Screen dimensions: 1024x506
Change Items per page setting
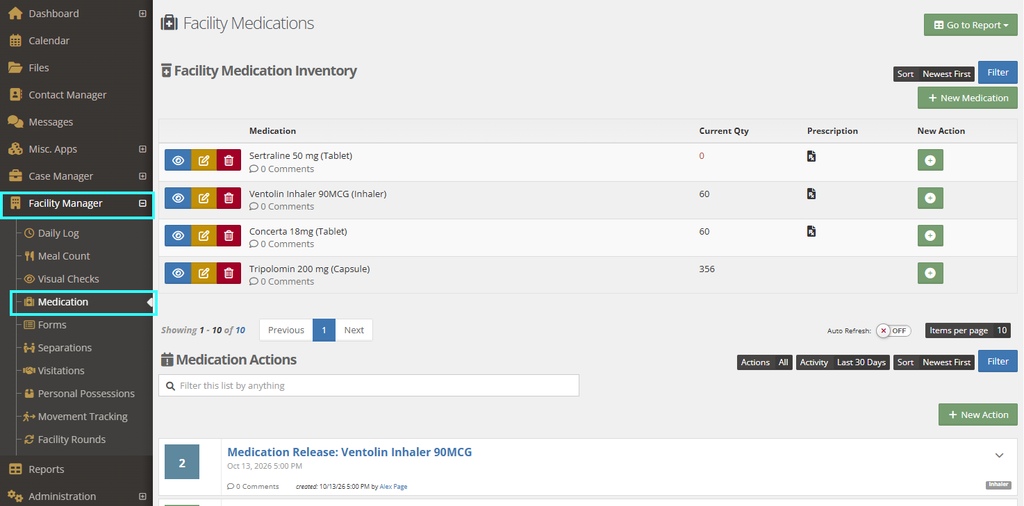tap(968, 330)
